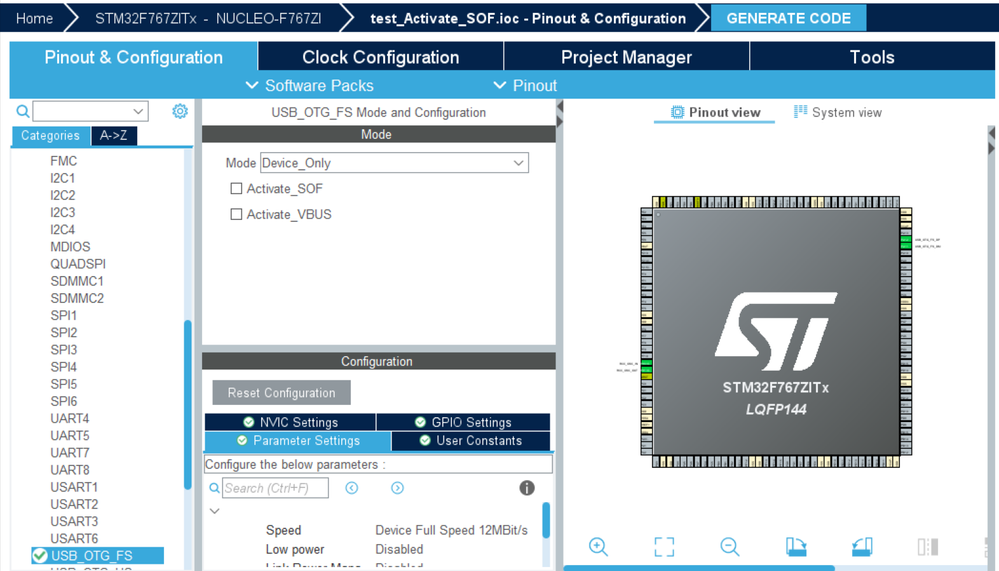999x571 pixels.
Task: Select the Pinout & Configuration tab
Action: click(134, 57)
